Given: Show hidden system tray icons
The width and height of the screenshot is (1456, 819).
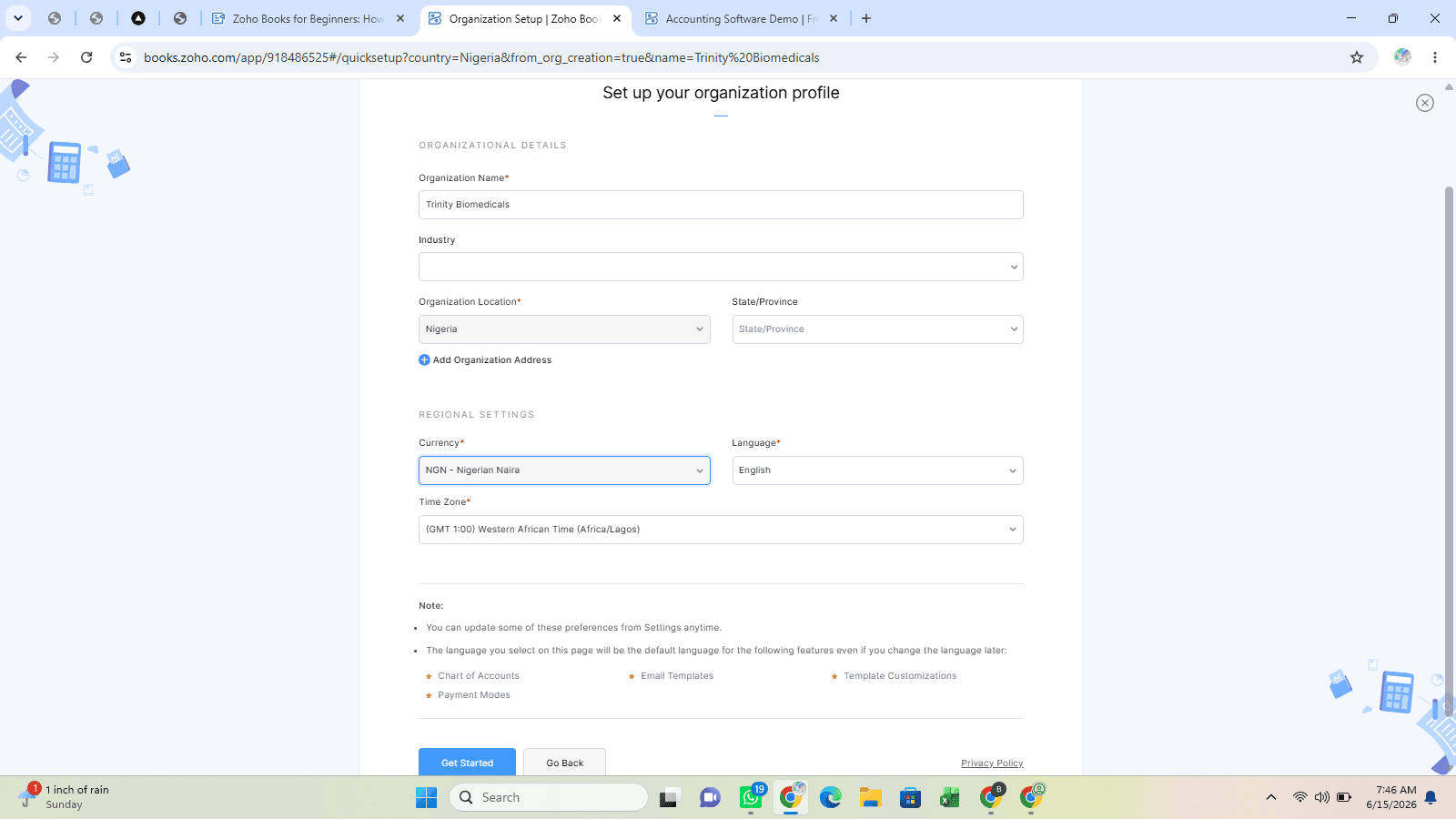Looking at the screenshot, I should point(1271,797).
